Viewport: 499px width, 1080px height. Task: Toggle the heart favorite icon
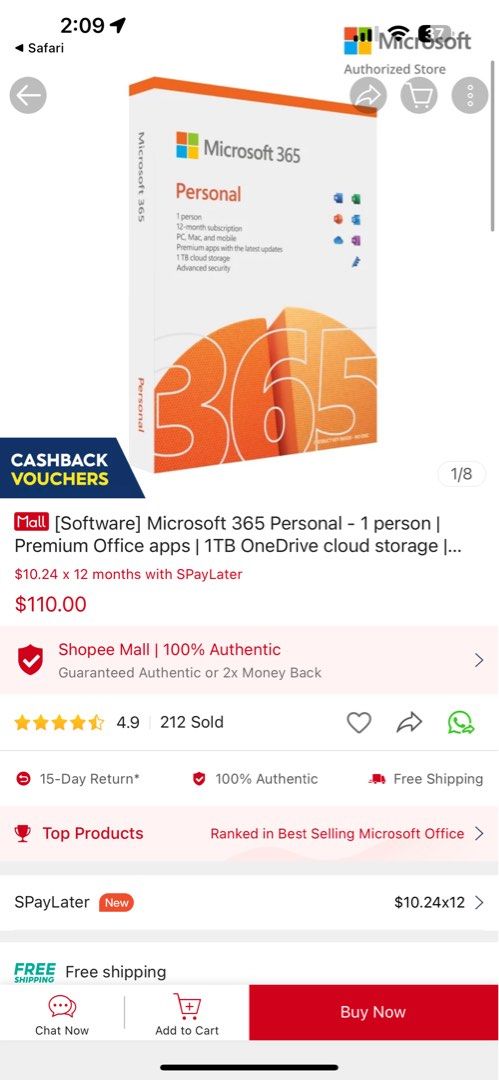(358, 723)
